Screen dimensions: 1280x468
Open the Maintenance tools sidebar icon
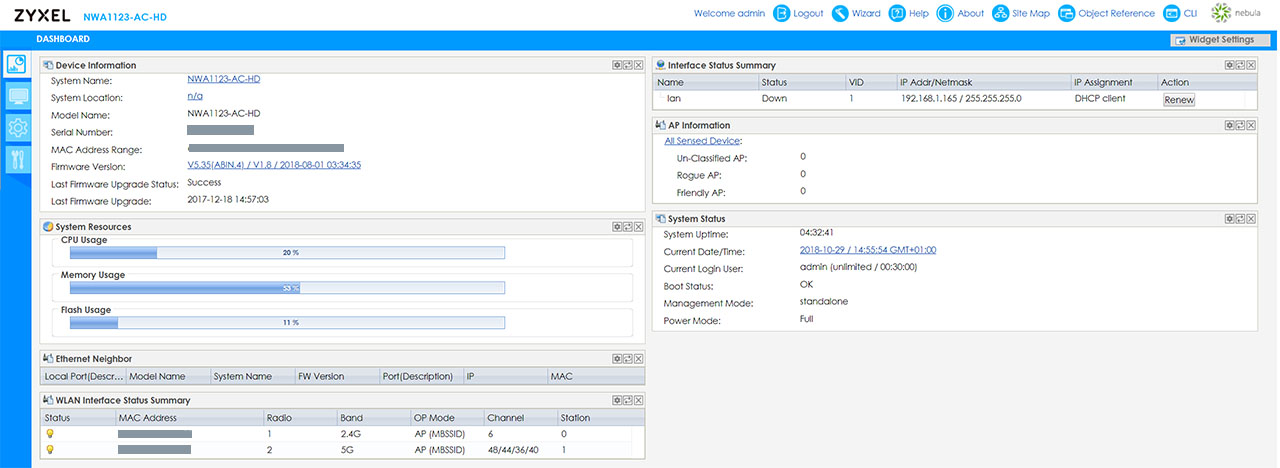[x=16, y=159]
